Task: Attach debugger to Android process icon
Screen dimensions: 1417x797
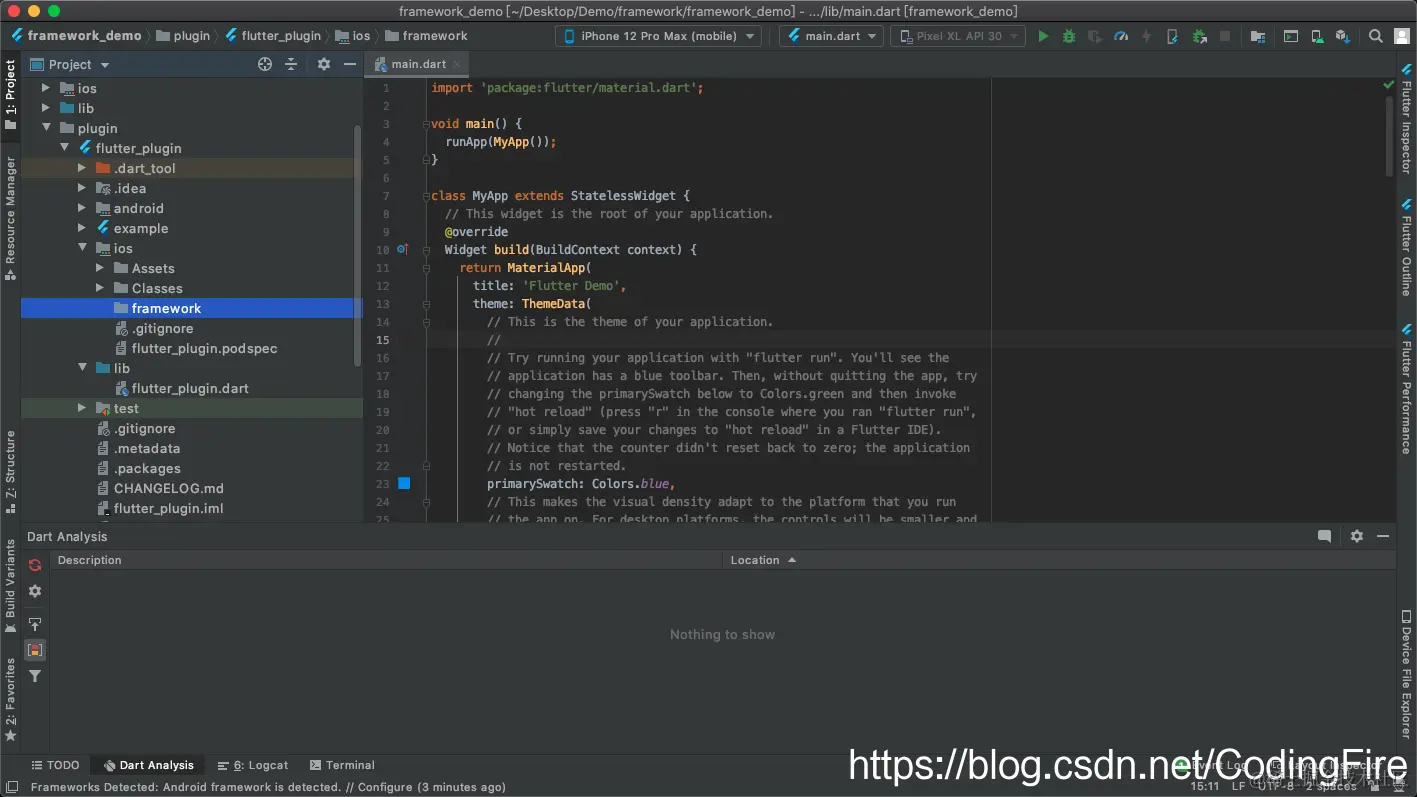Action: (1199, 36)
